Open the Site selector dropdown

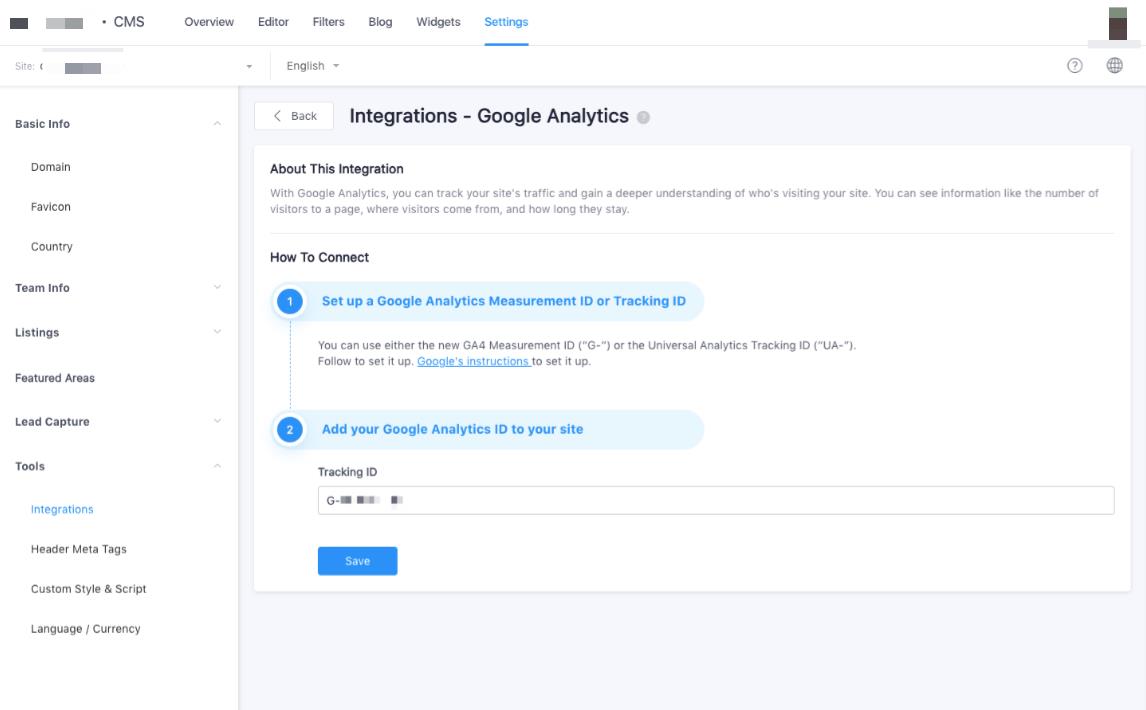[x=134, y=66]
